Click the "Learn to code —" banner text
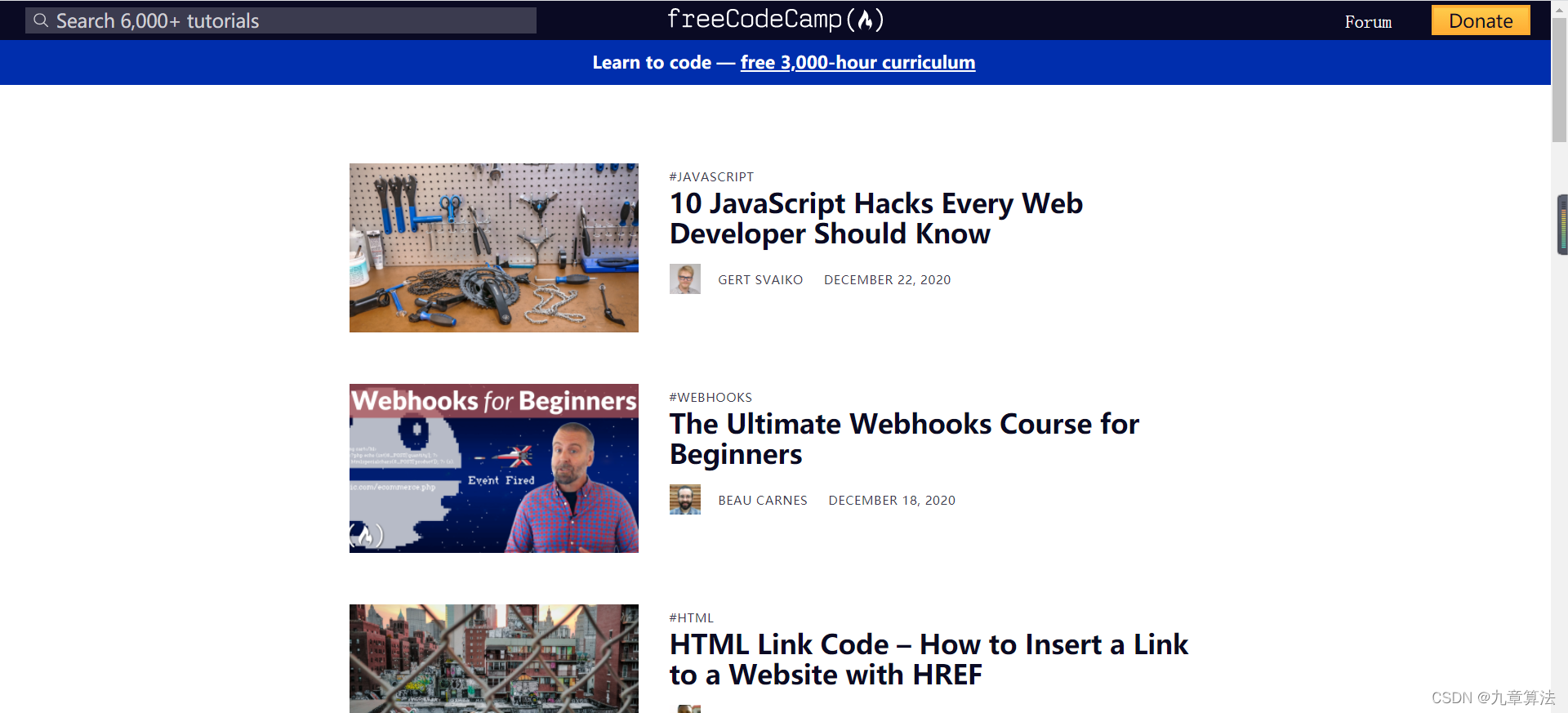The width and height of the screenshot is (1568, 713). 663,63
